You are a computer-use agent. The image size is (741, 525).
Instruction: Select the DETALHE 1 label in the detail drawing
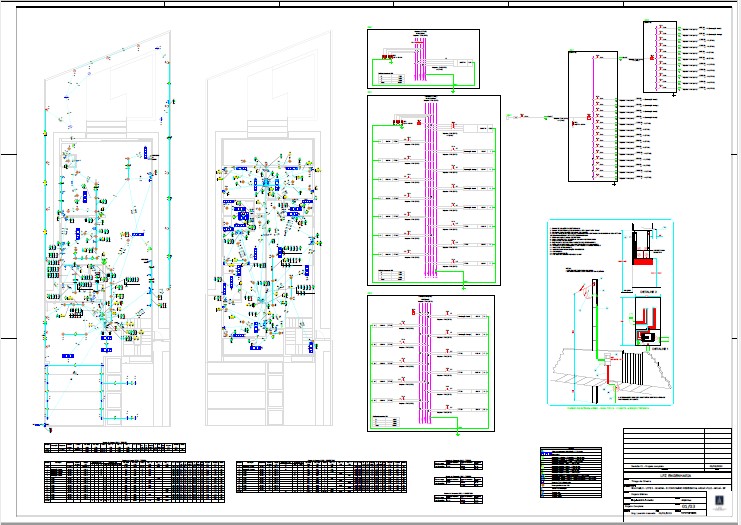(x=660, y=349)
